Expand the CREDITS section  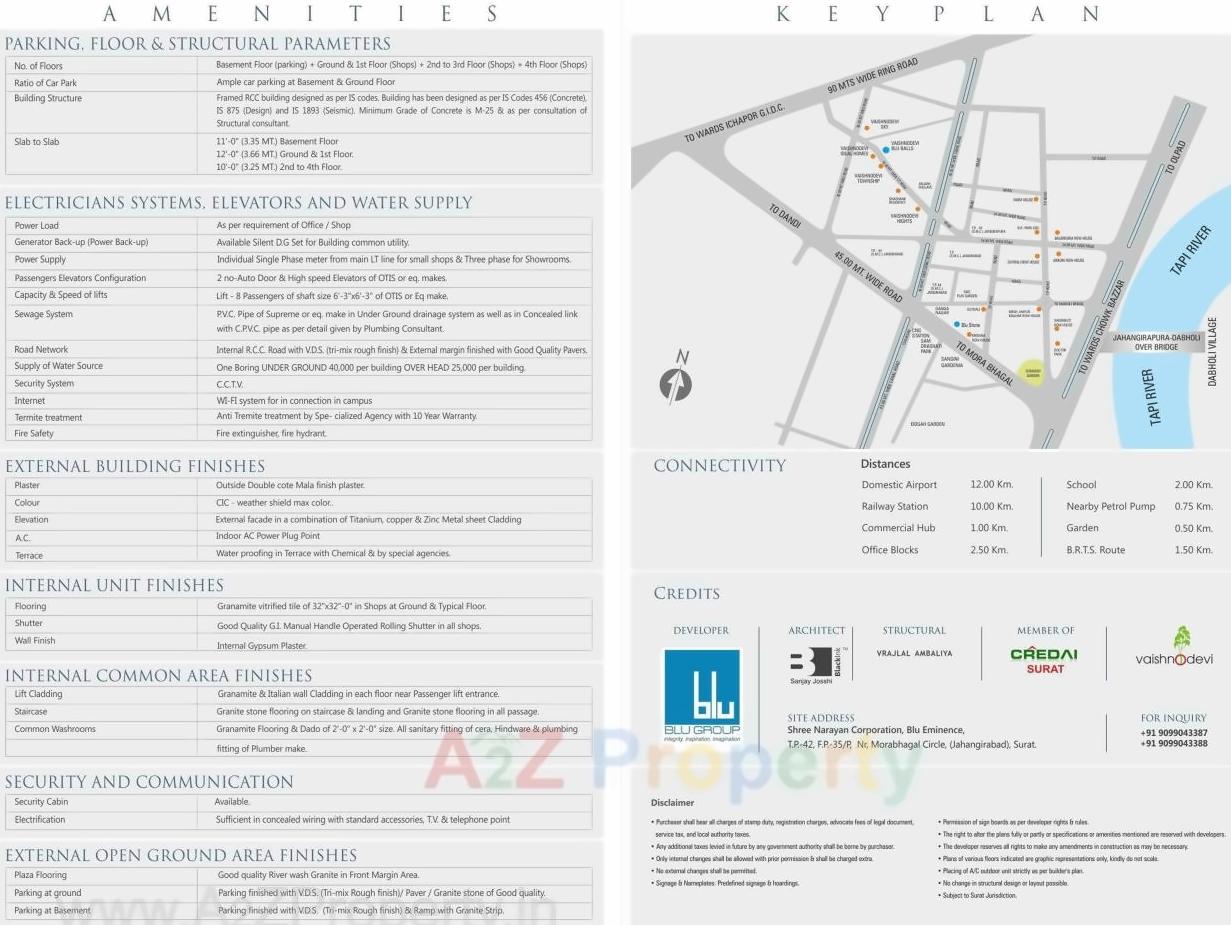[686, 594]
